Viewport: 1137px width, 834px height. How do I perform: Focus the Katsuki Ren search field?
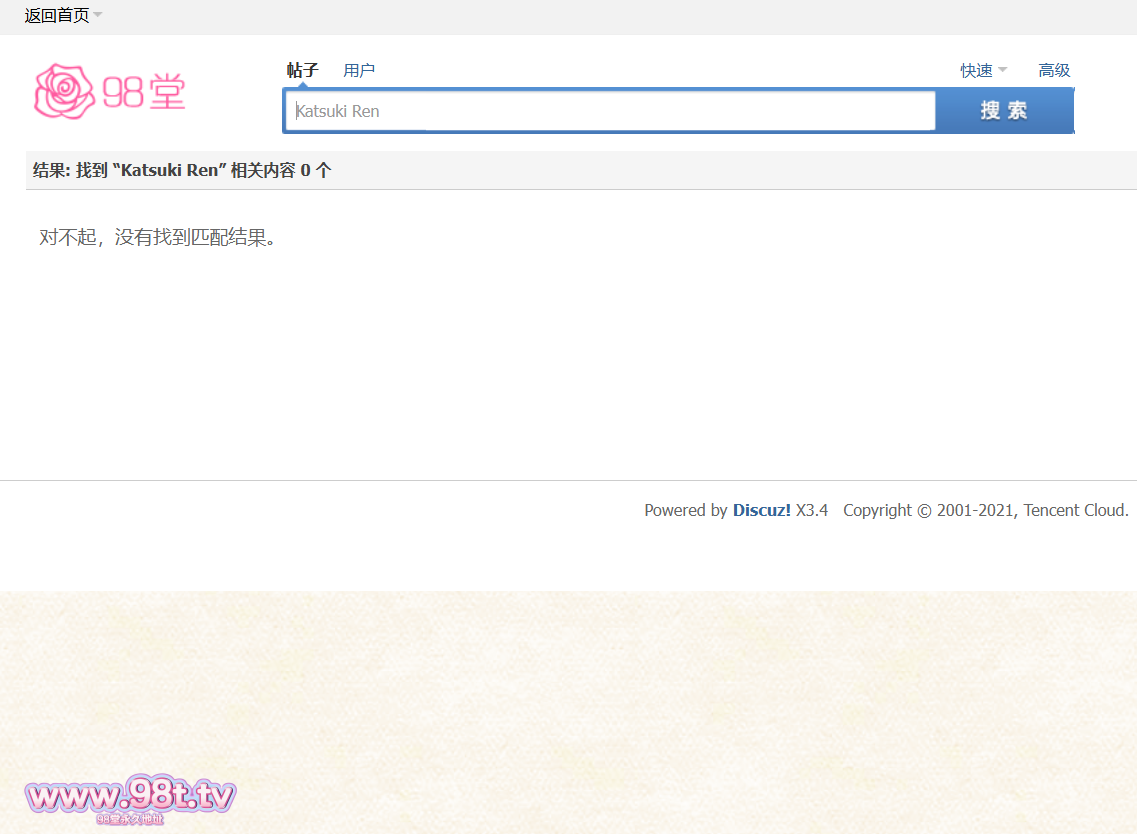(610, 111)
